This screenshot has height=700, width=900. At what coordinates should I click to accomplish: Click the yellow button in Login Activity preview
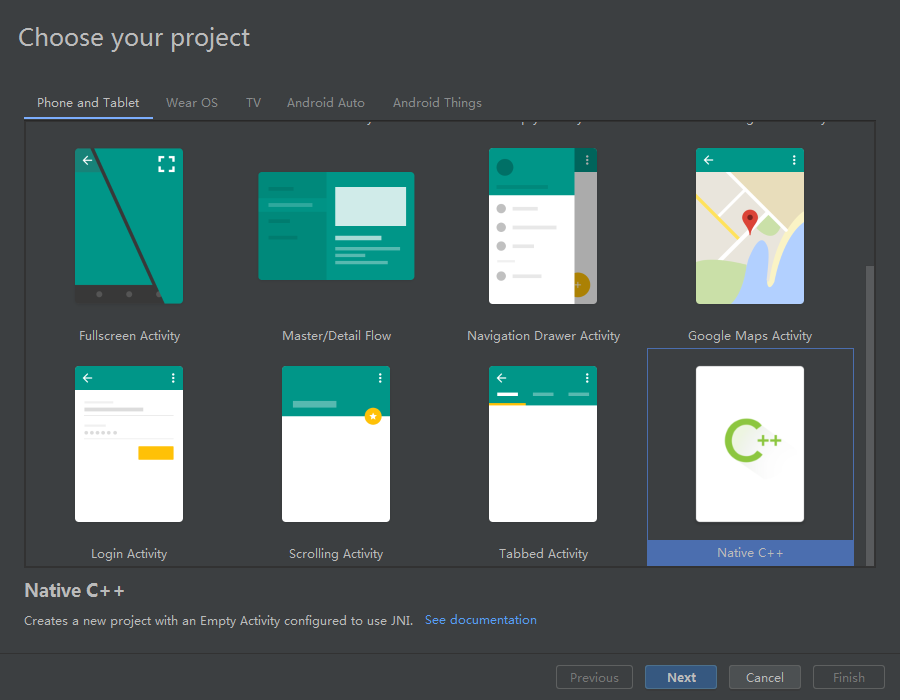pyautogui.click(x=156, y=453)
